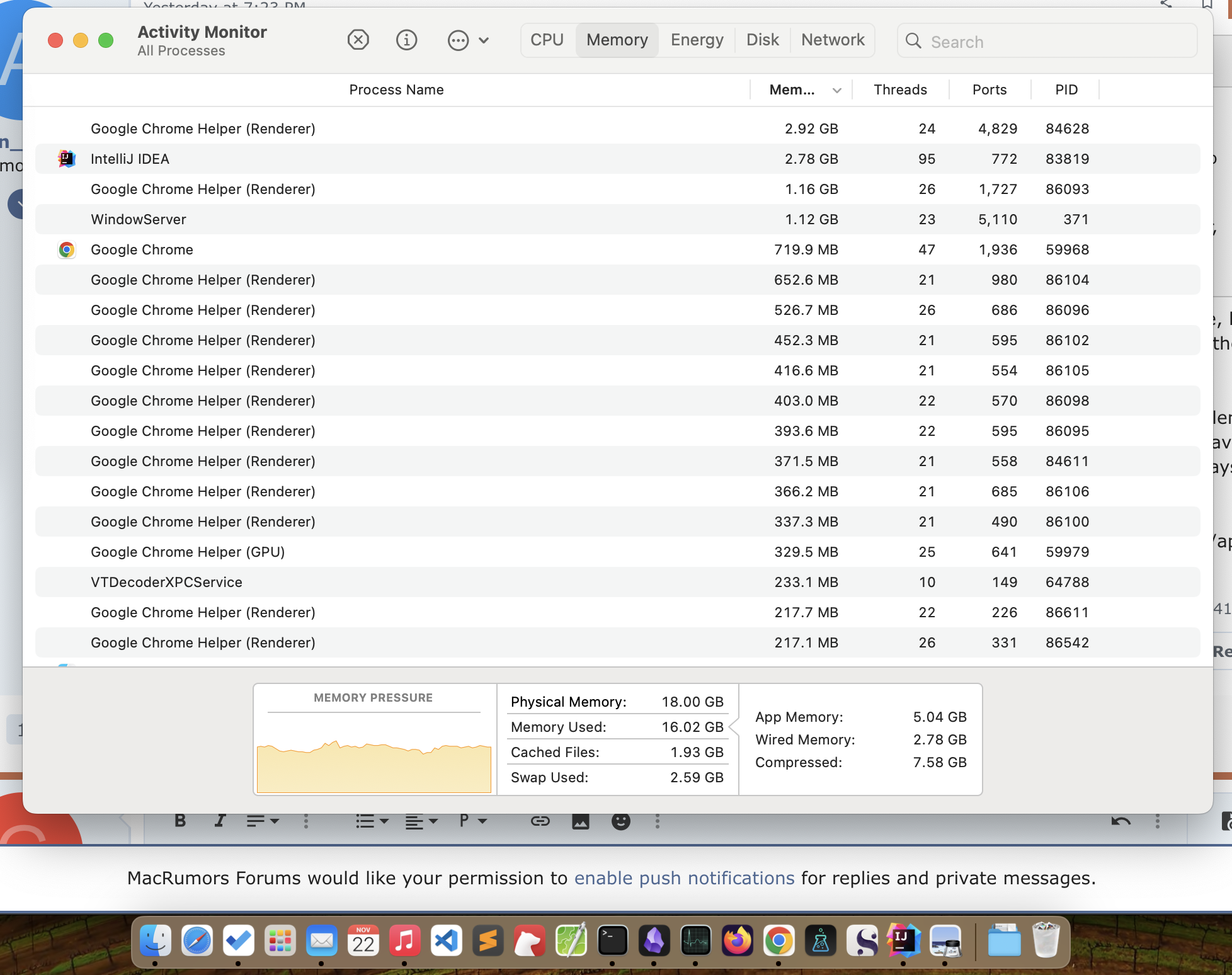The width and height of the screenshot is (1232, 975).
Task: Click the enable push notifications link
Action: [684, 878]
